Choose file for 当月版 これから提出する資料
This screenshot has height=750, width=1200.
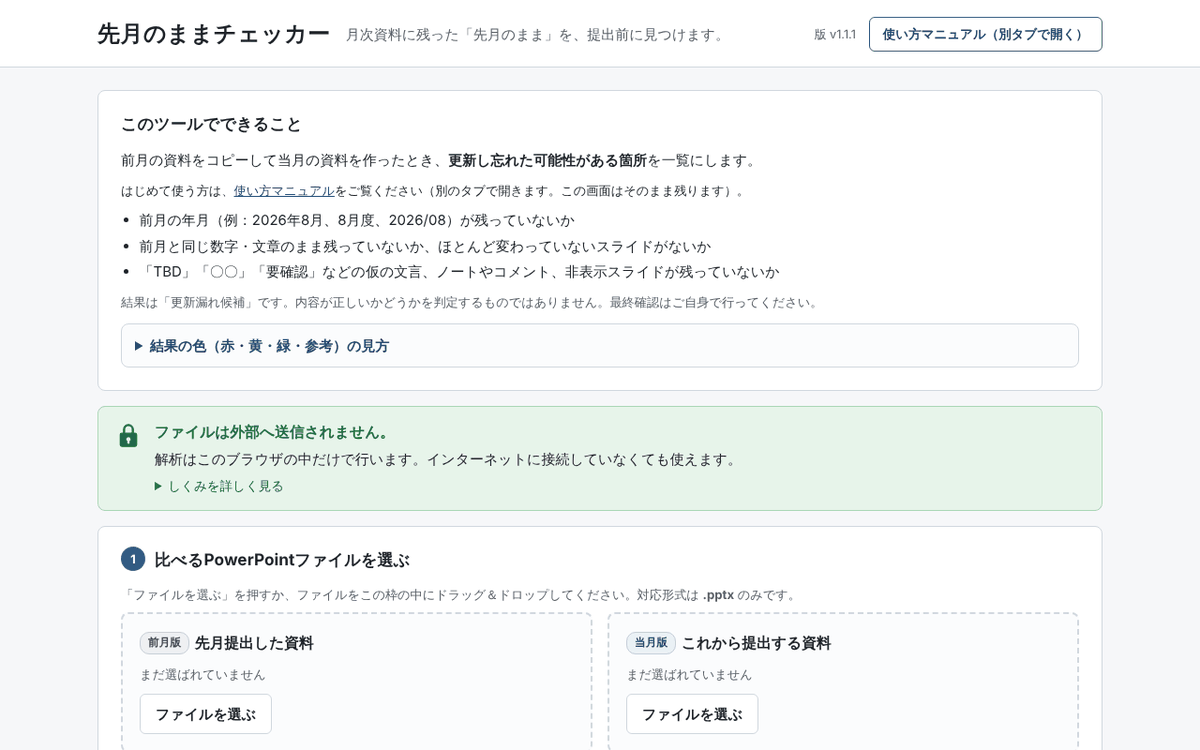pyautogui.click(x=692, y=714)
